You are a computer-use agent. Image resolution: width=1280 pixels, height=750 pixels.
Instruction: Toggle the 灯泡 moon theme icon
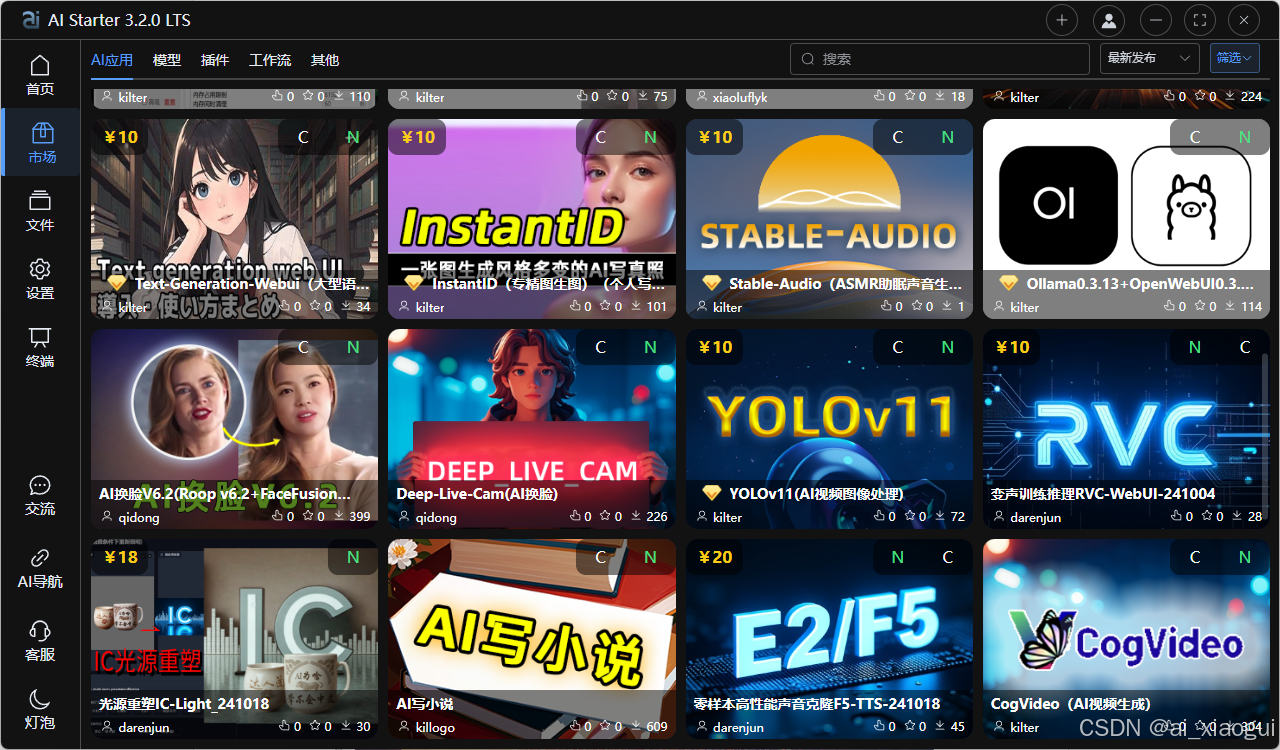(40, 698)
